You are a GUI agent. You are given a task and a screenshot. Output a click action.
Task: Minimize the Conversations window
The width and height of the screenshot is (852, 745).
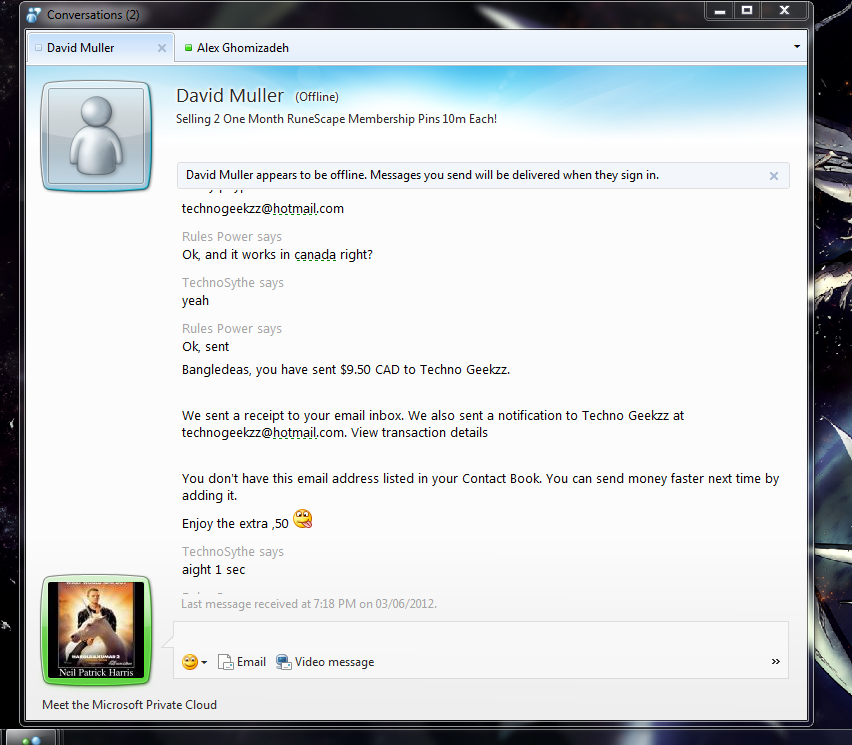(x=720, y=10)
